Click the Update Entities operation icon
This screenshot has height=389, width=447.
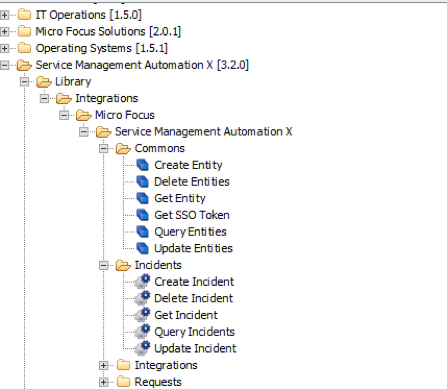(x=143, y=248)
